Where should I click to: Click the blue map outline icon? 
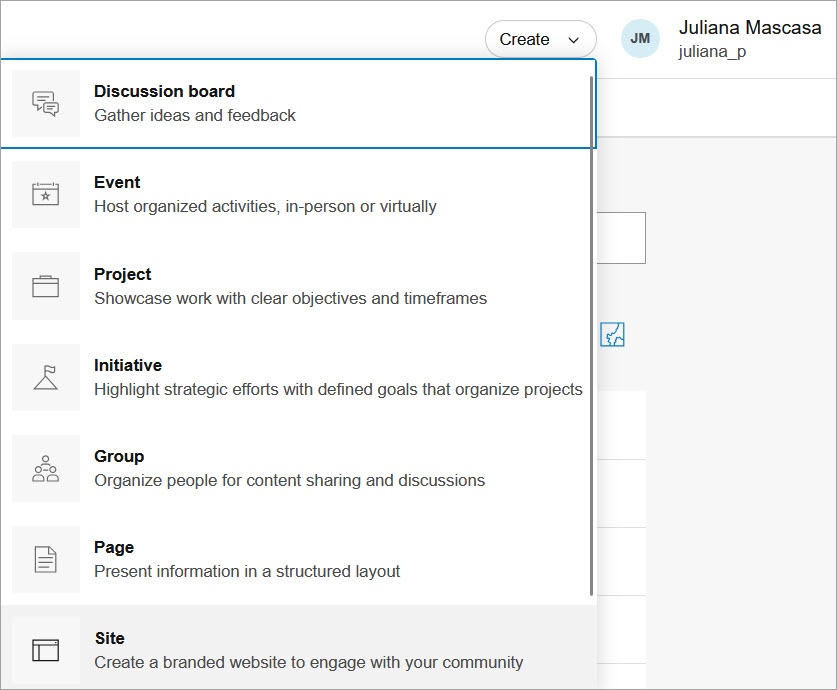[612, 334]
